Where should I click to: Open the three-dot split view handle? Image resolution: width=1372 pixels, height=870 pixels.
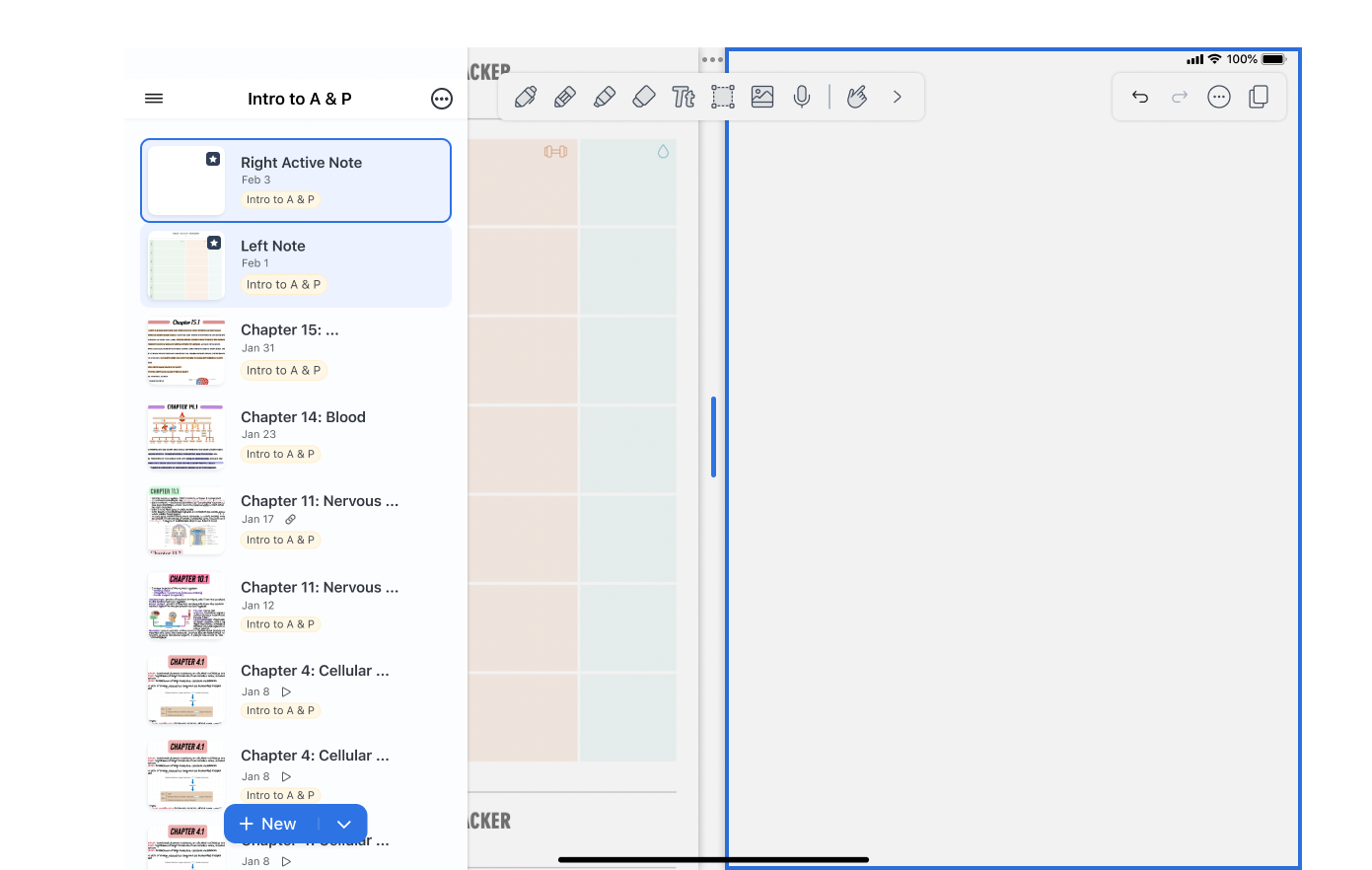pos(712,60)
